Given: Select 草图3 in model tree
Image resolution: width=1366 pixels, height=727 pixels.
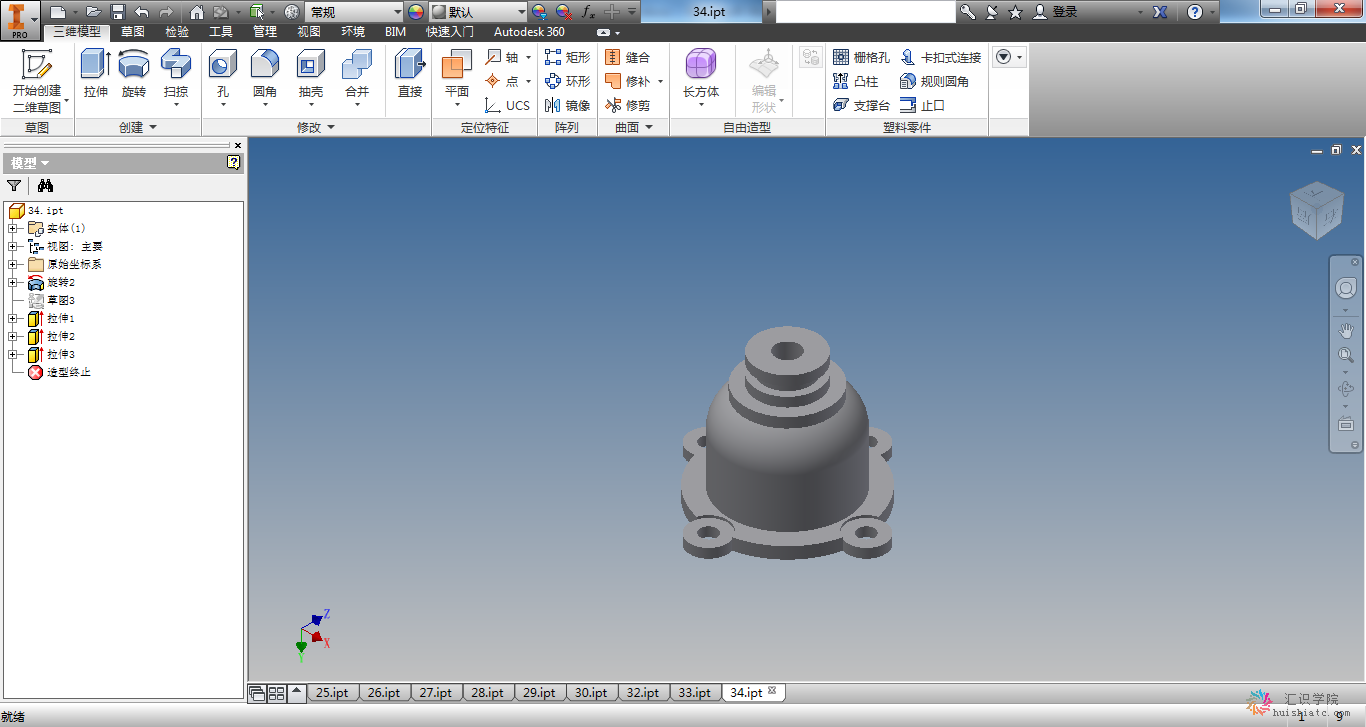Looking at the screenshot, I should (52, 300).
